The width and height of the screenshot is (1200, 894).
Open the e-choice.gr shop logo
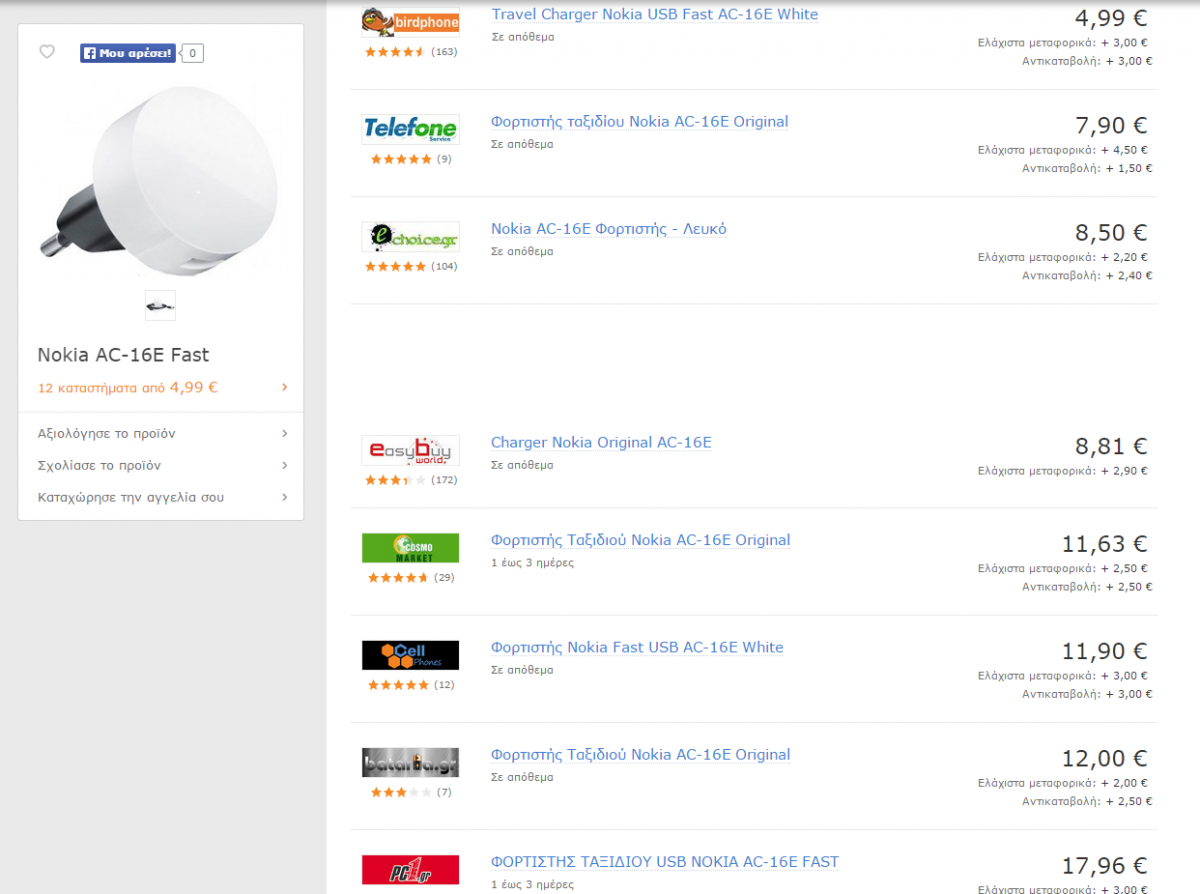click(x=410, y=236)
